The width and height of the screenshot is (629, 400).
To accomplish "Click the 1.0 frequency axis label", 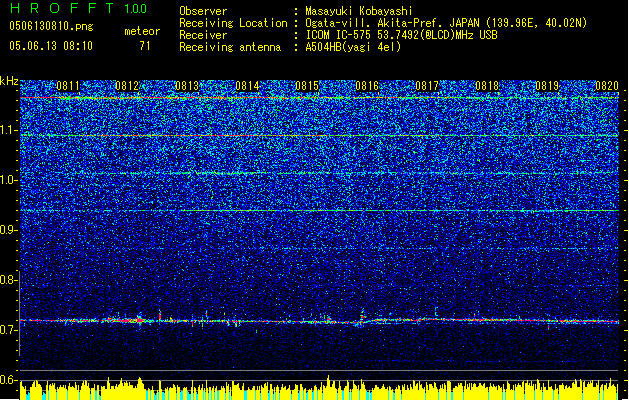I will click(x=8, y=180).
